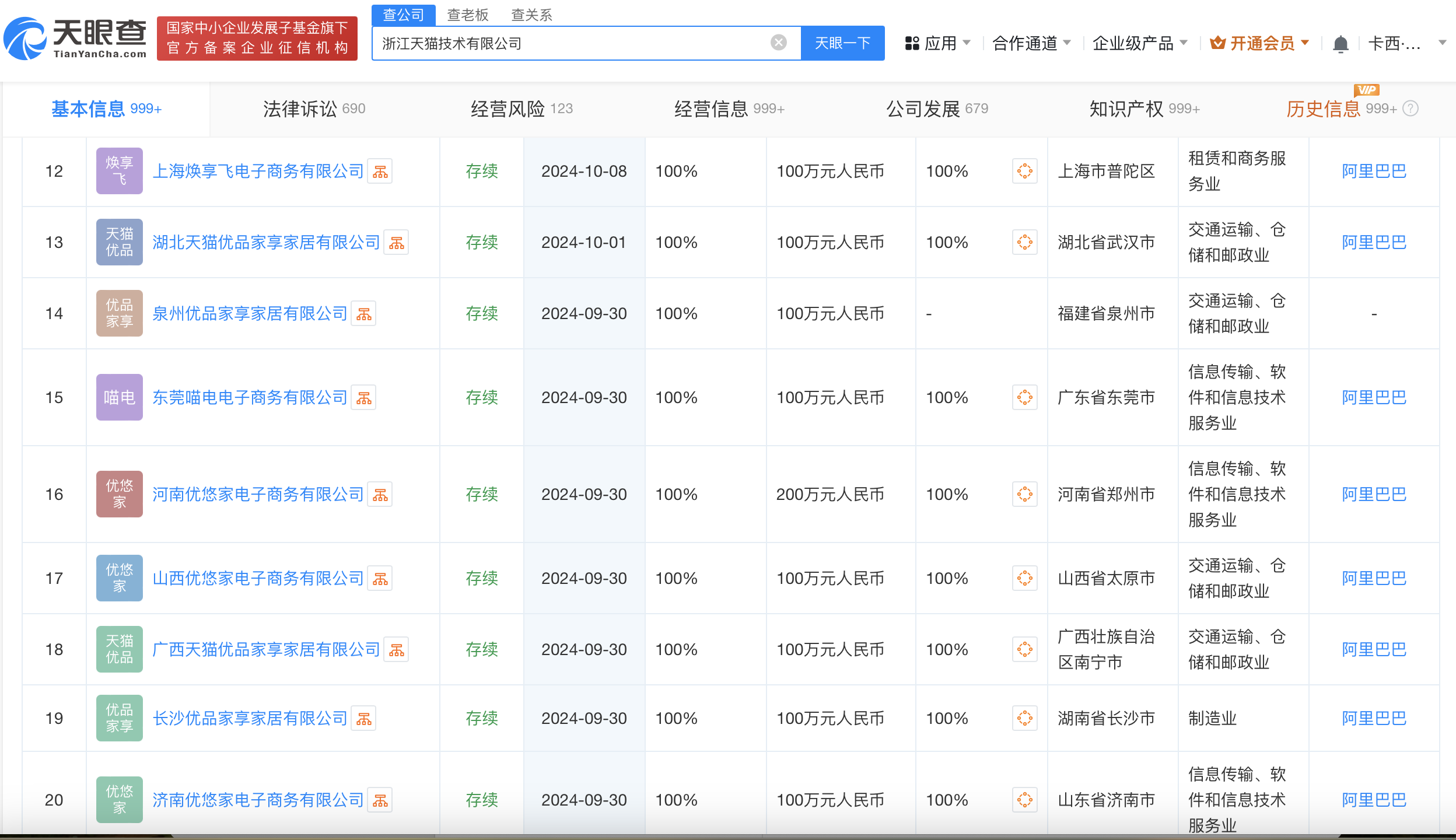Open the 基本信息 tab

point(106,109)
